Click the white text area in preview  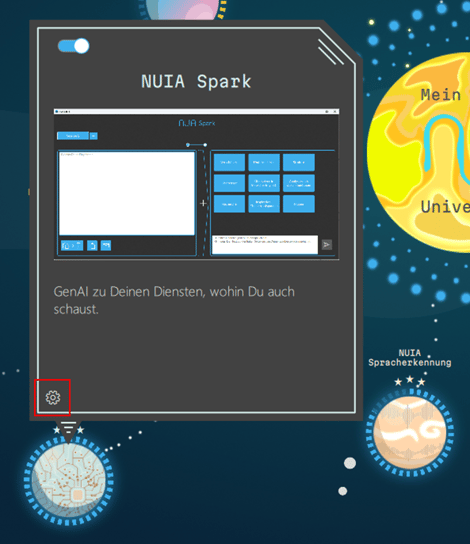pyautogui.click(x=127, y=193)
